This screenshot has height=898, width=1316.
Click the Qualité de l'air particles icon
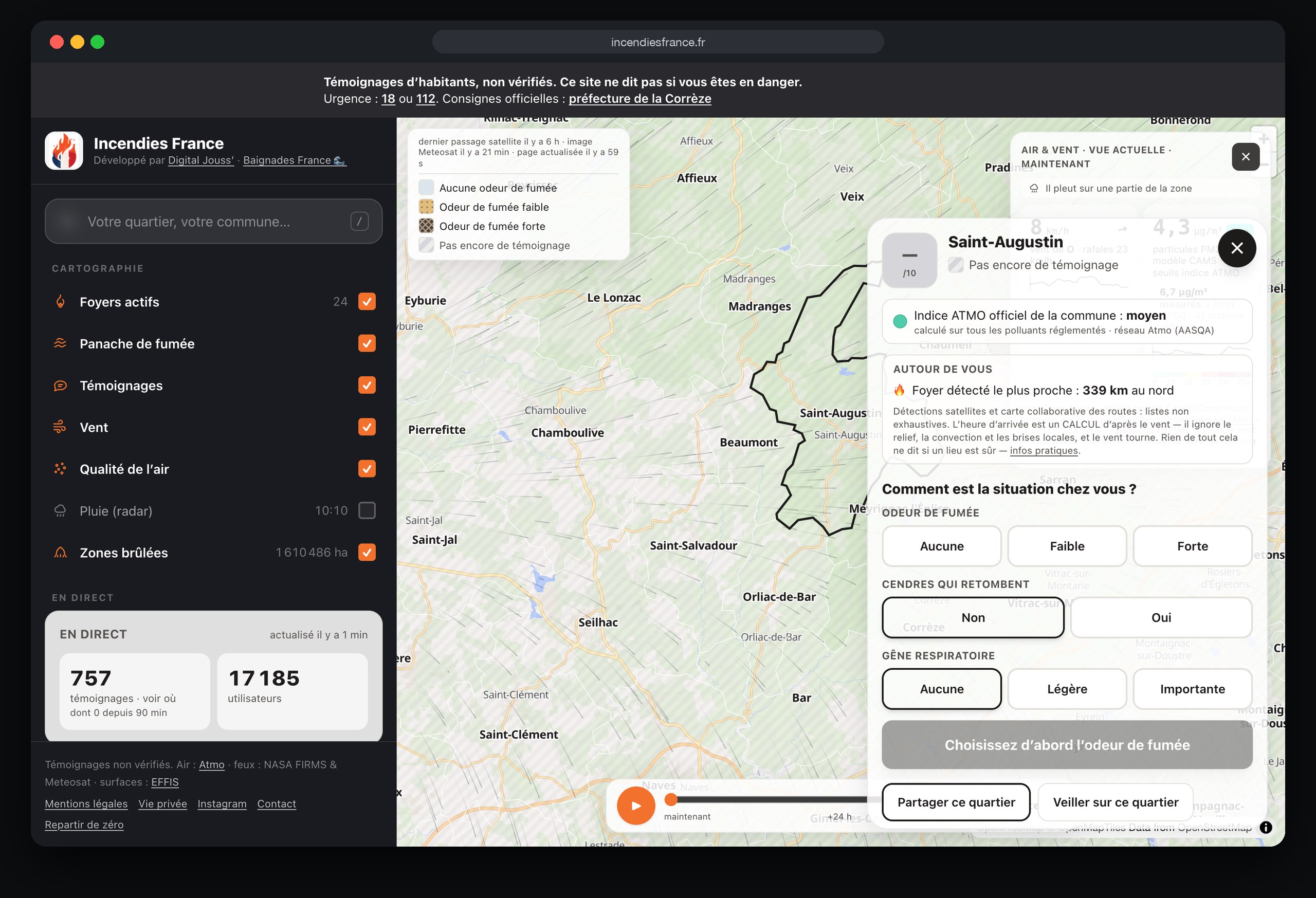60,469
